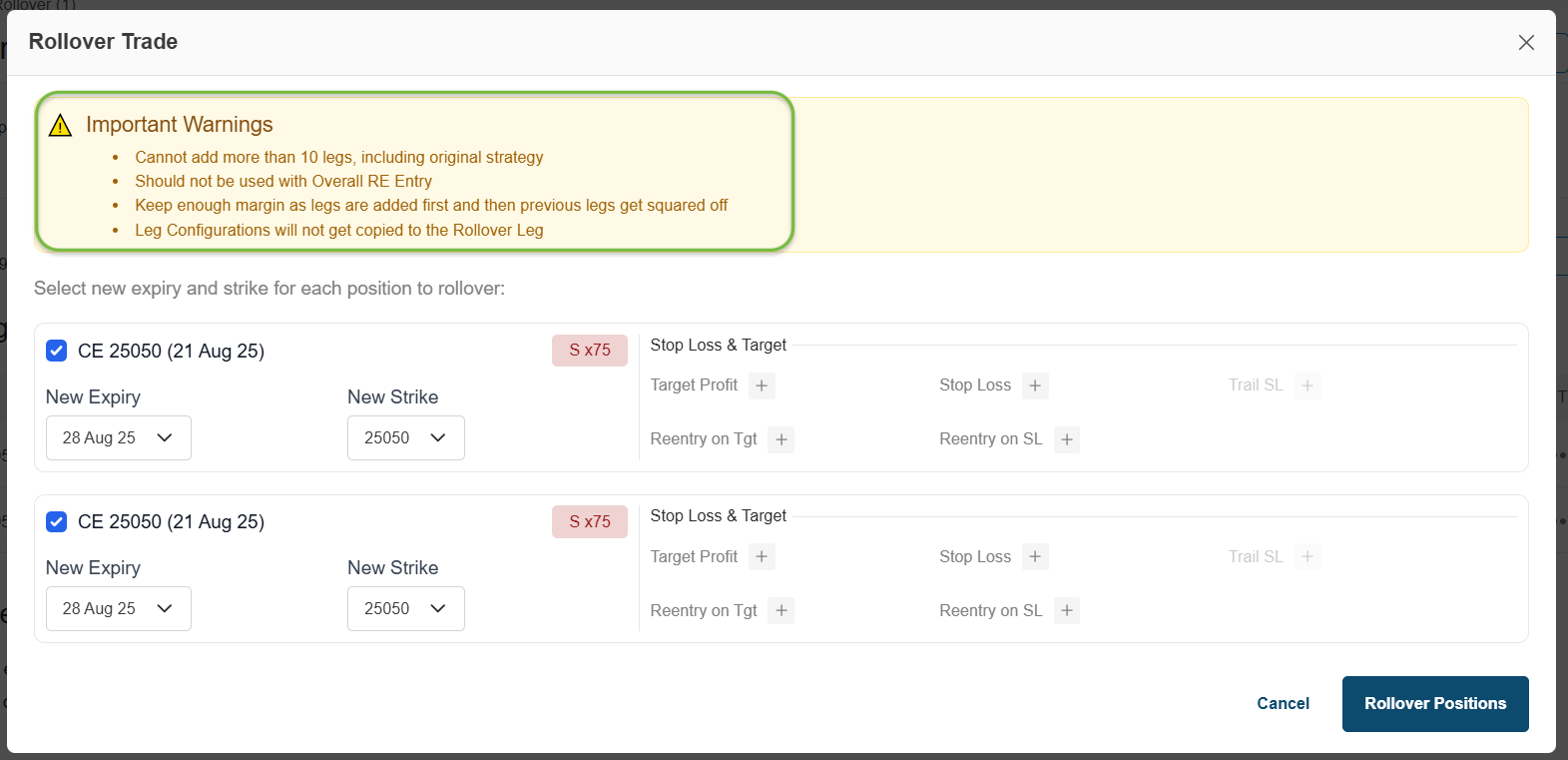Add Trail SL for second leg
The image size is (1568, 760).
[1307, 556]
